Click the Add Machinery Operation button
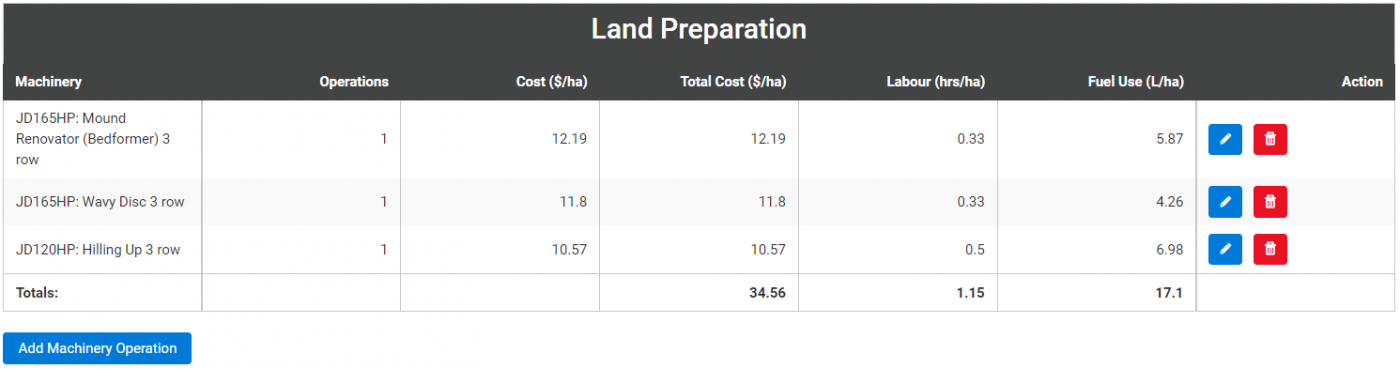 97,348
